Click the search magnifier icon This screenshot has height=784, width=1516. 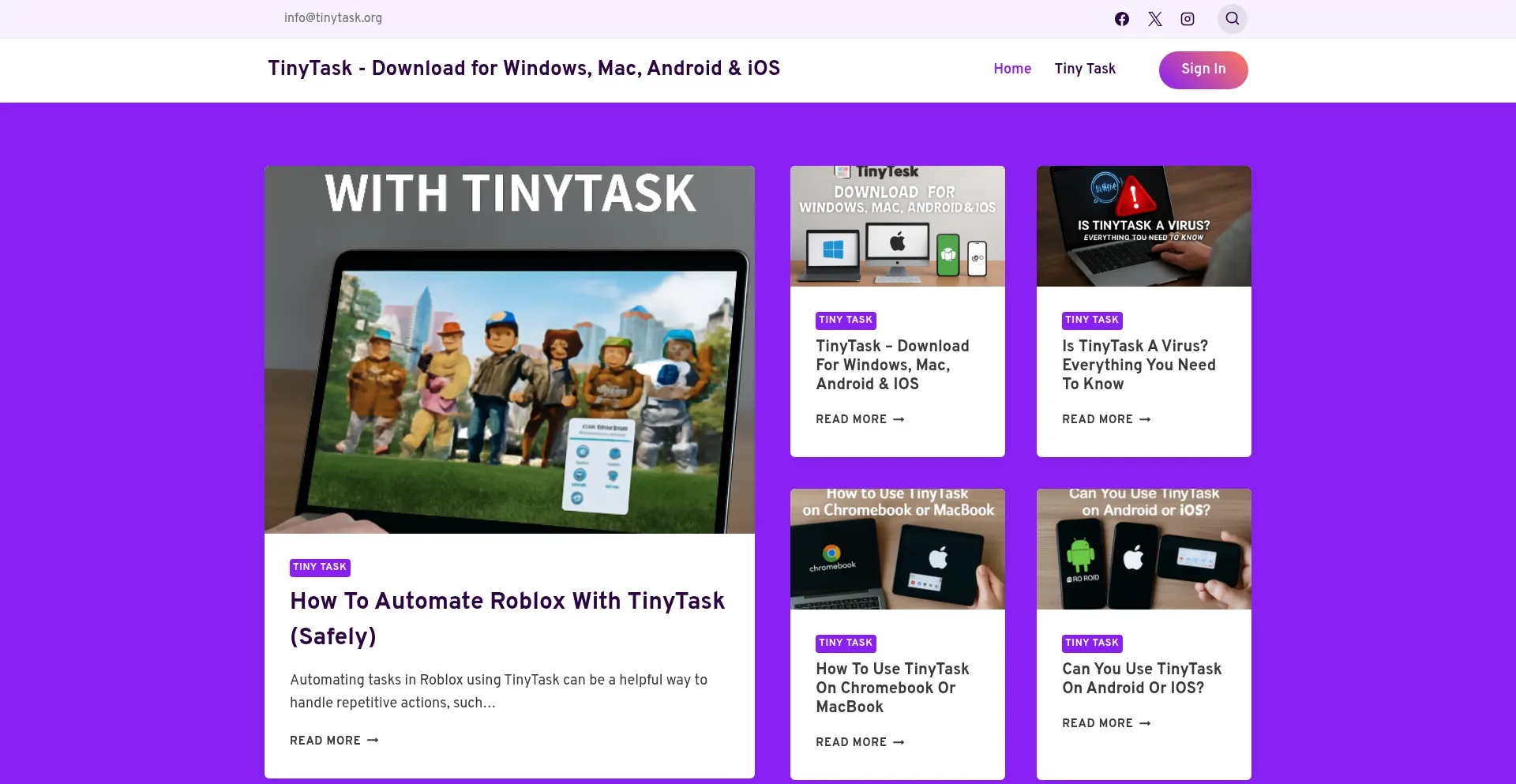1232,19
